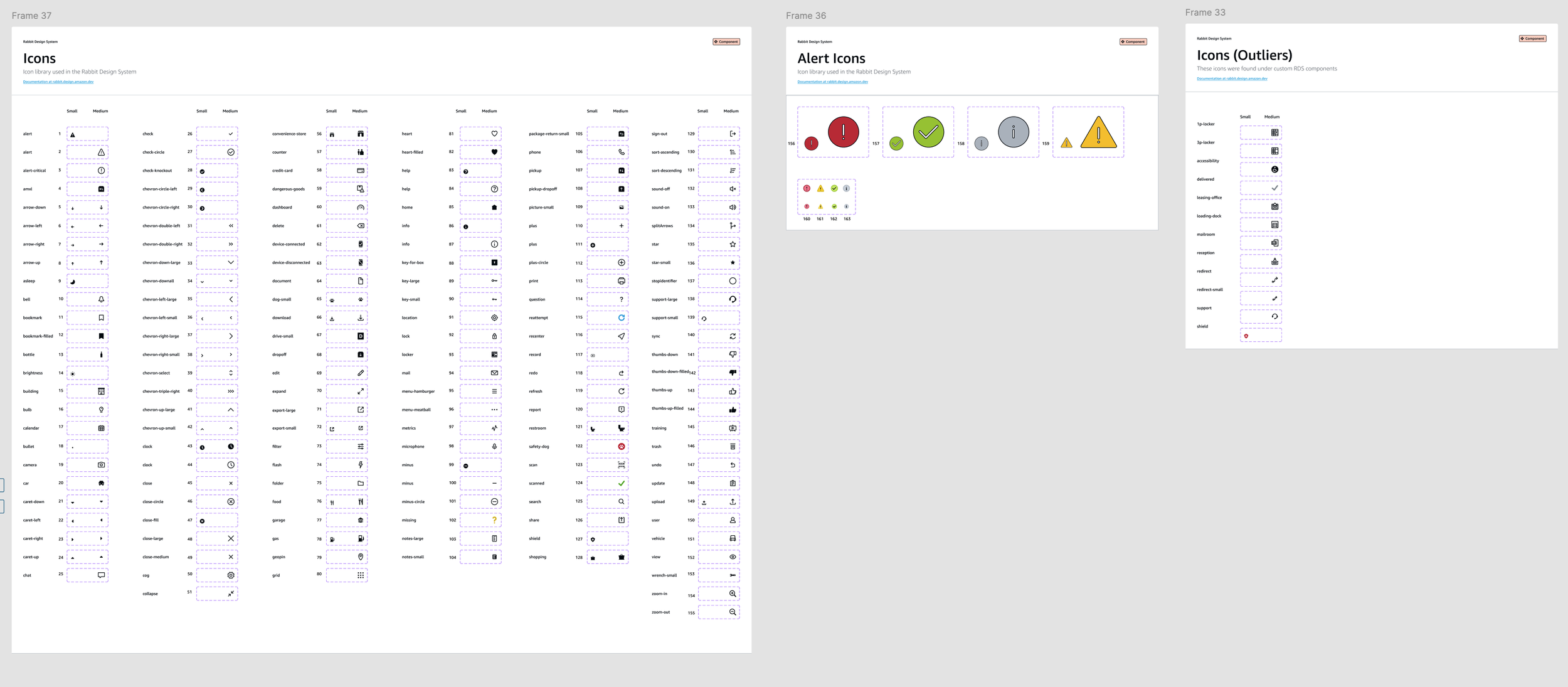Image resolution: width=1568 pixels, height=687 pixels.
Task: Click Component badge in the Alert Icons frame
Action: coord(1133,42)
